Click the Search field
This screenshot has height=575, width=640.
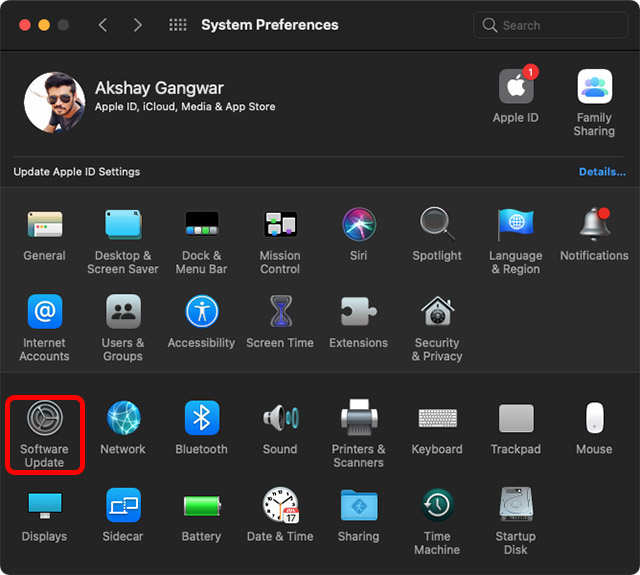tap(551, 25)
